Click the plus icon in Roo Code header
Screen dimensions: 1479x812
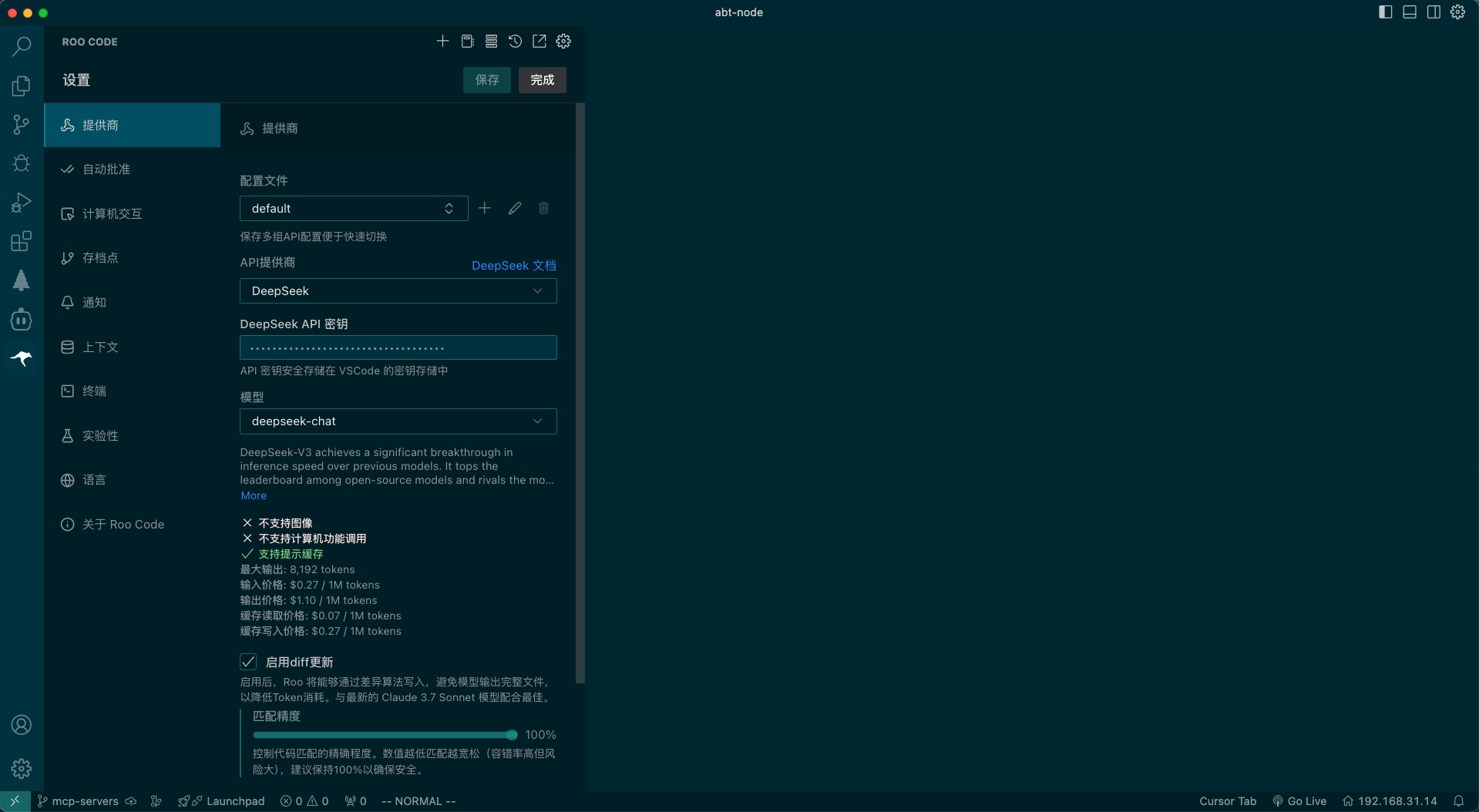[x=442, y=42]
